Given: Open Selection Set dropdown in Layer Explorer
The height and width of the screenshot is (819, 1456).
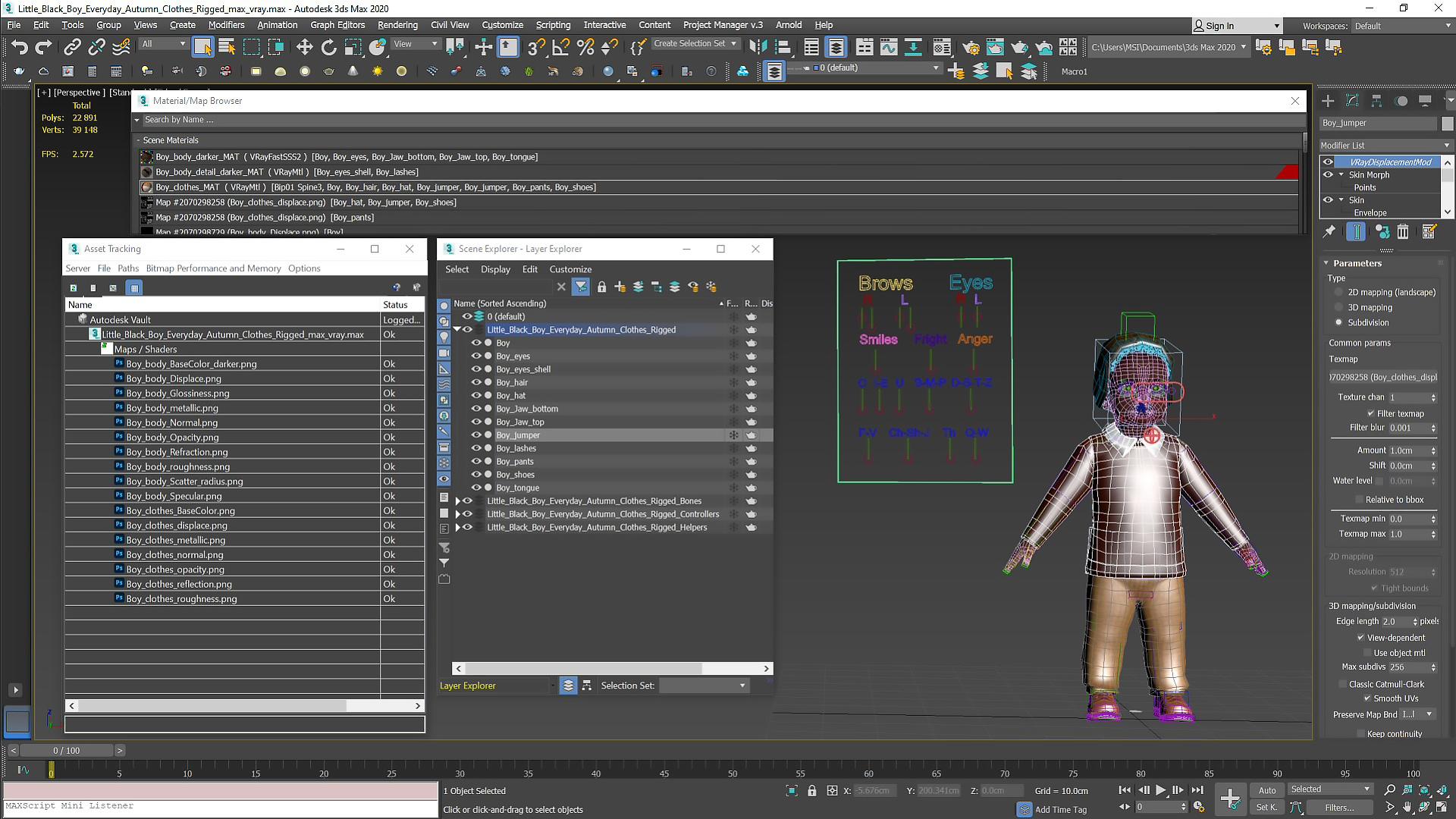Looking at the screenshot, I should 704,686.
